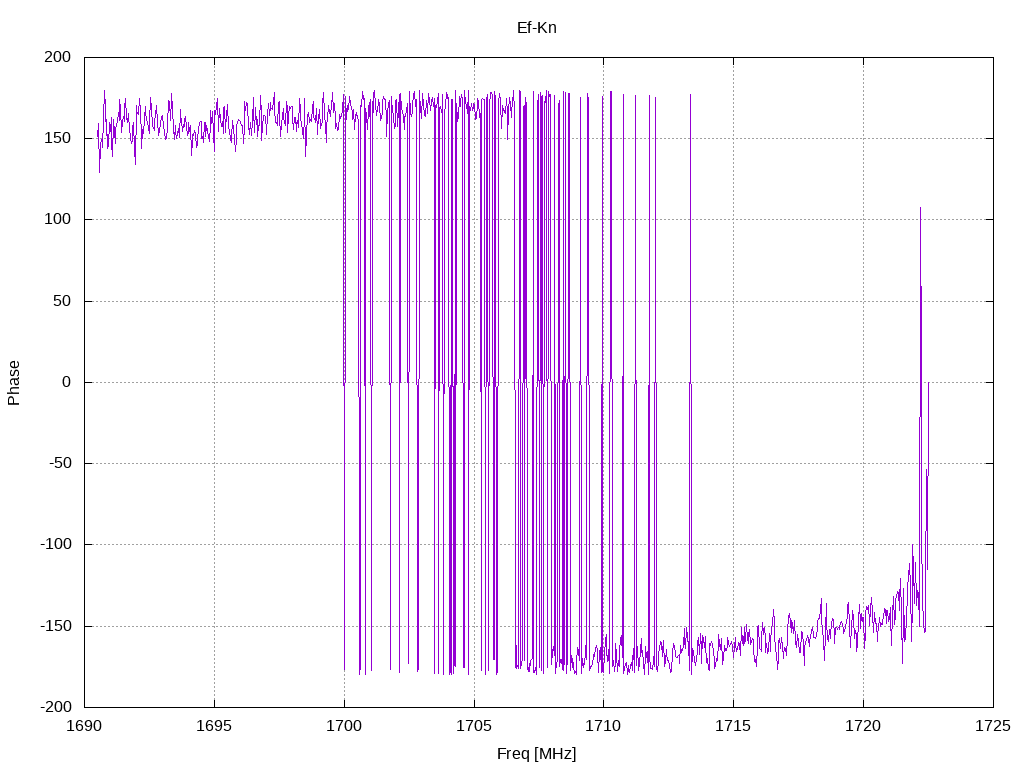Click the x-axis tick label "1690"
Viewport: 1024px width, 768px height.
[x=84, y=726]
